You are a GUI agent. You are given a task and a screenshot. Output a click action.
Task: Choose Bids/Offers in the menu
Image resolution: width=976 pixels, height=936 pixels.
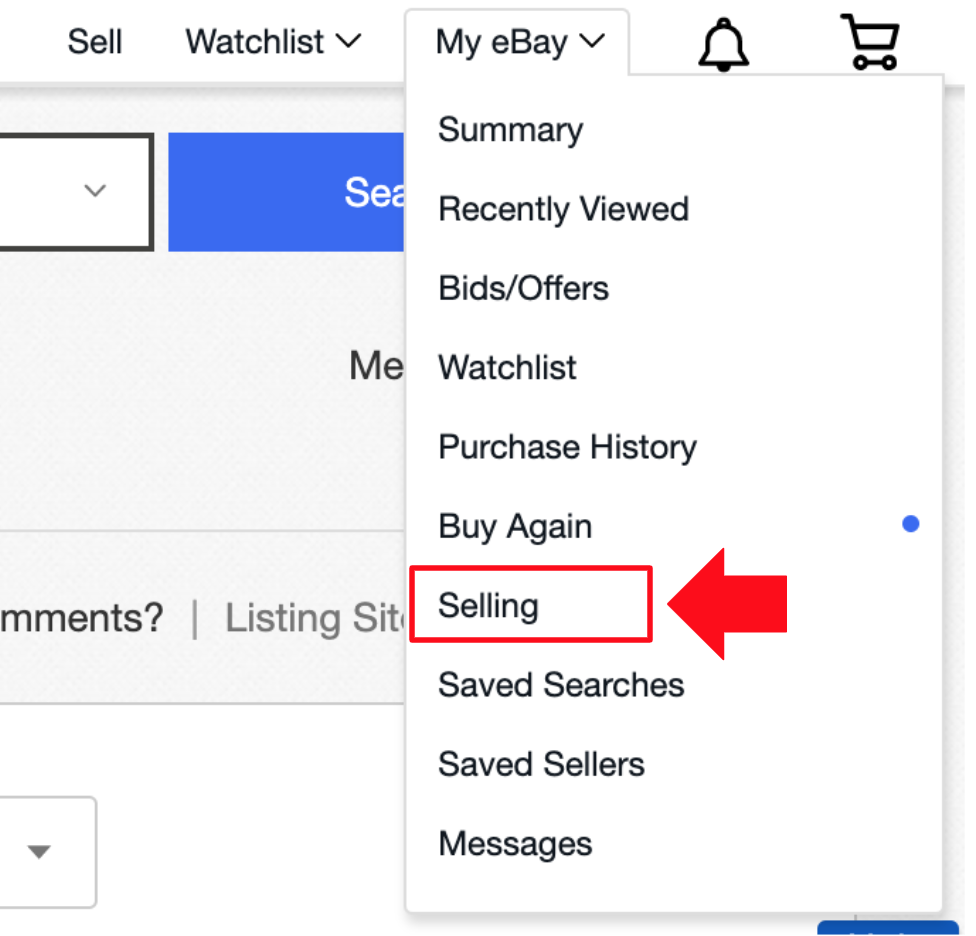(x=523, y=288)
